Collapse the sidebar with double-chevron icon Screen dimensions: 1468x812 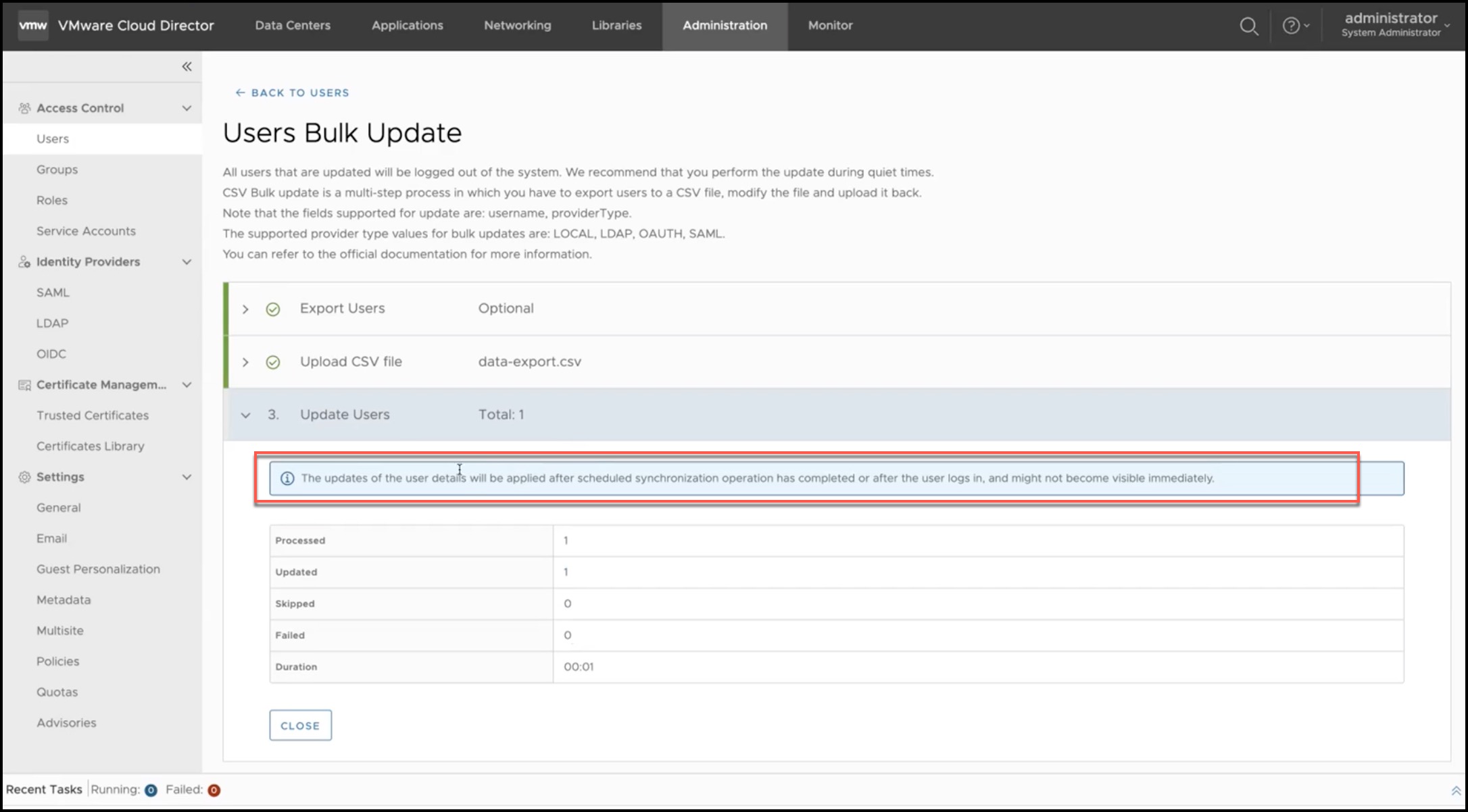point(187,66)
